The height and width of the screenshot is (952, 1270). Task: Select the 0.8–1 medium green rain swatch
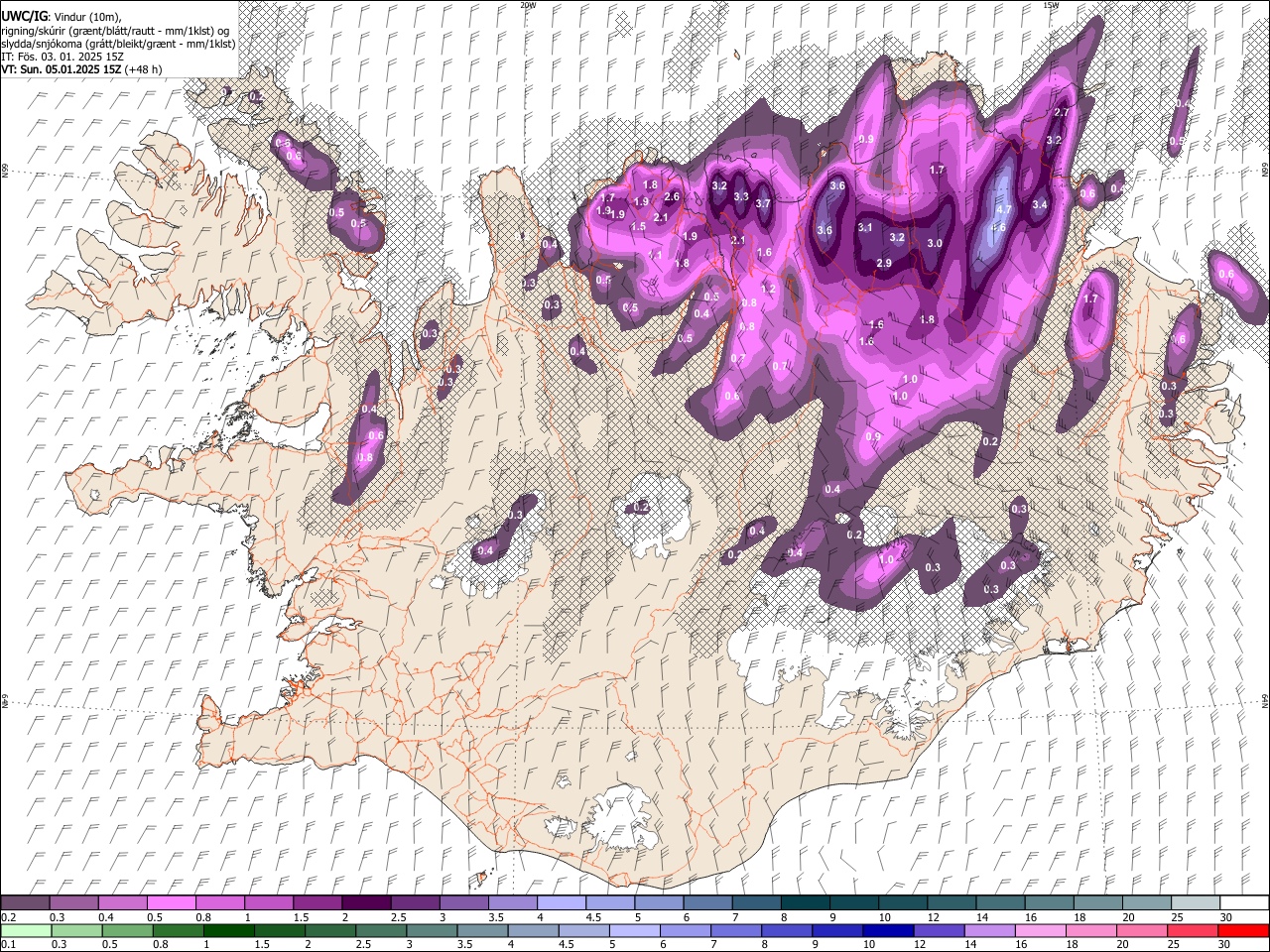(178, 930)
